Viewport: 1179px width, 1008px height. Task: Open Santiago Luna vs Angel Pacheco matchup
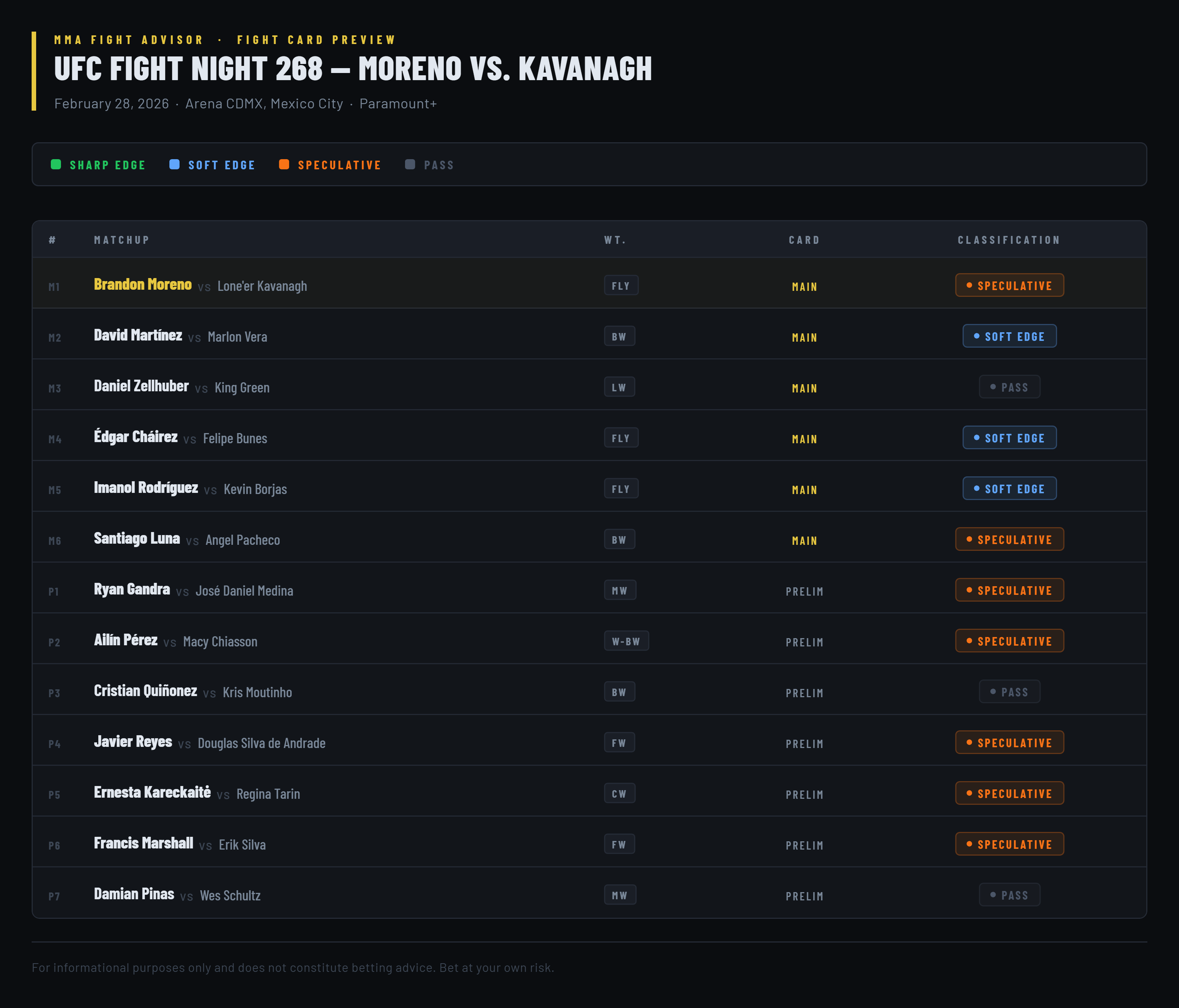[187, 539]
